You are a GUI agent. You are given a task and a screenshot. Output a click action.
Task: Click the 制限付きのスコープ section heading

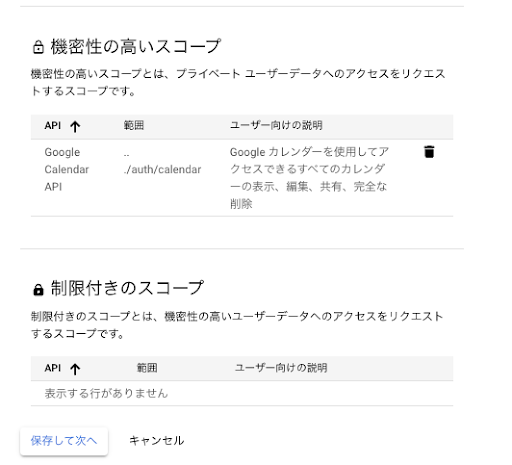point(127,288)
